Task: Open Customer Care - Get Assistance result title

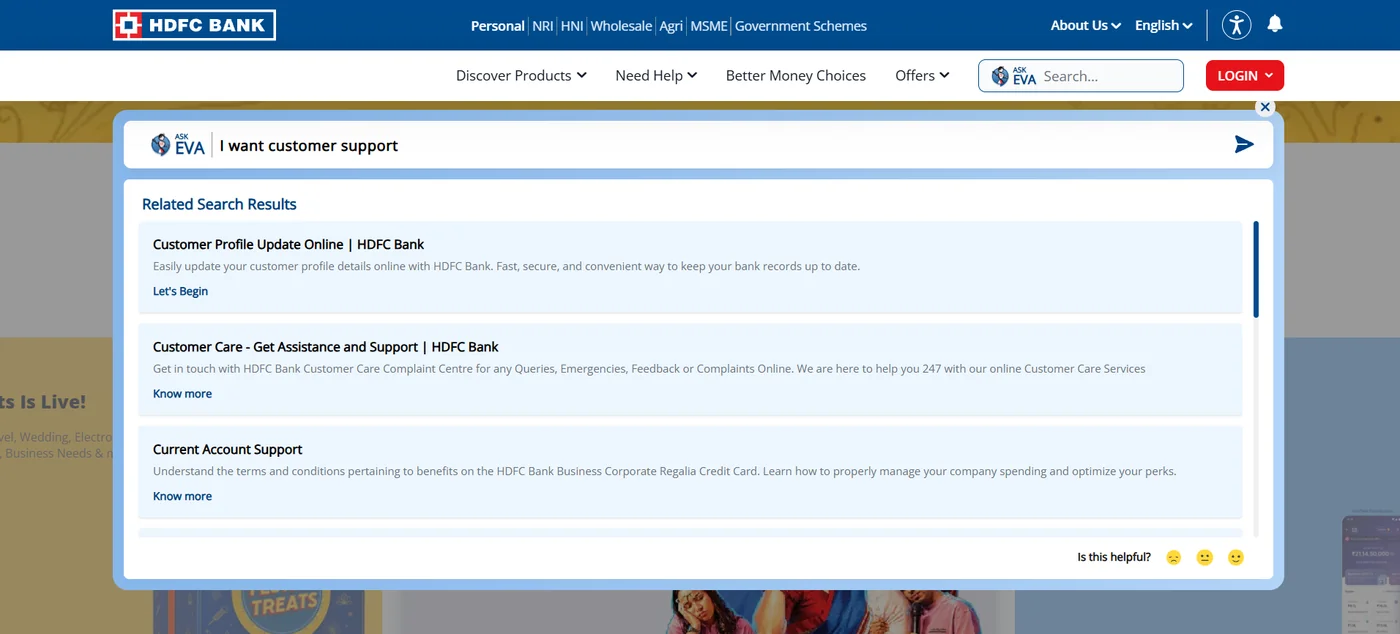Action: pyautogui.click(x=326, y=347)
